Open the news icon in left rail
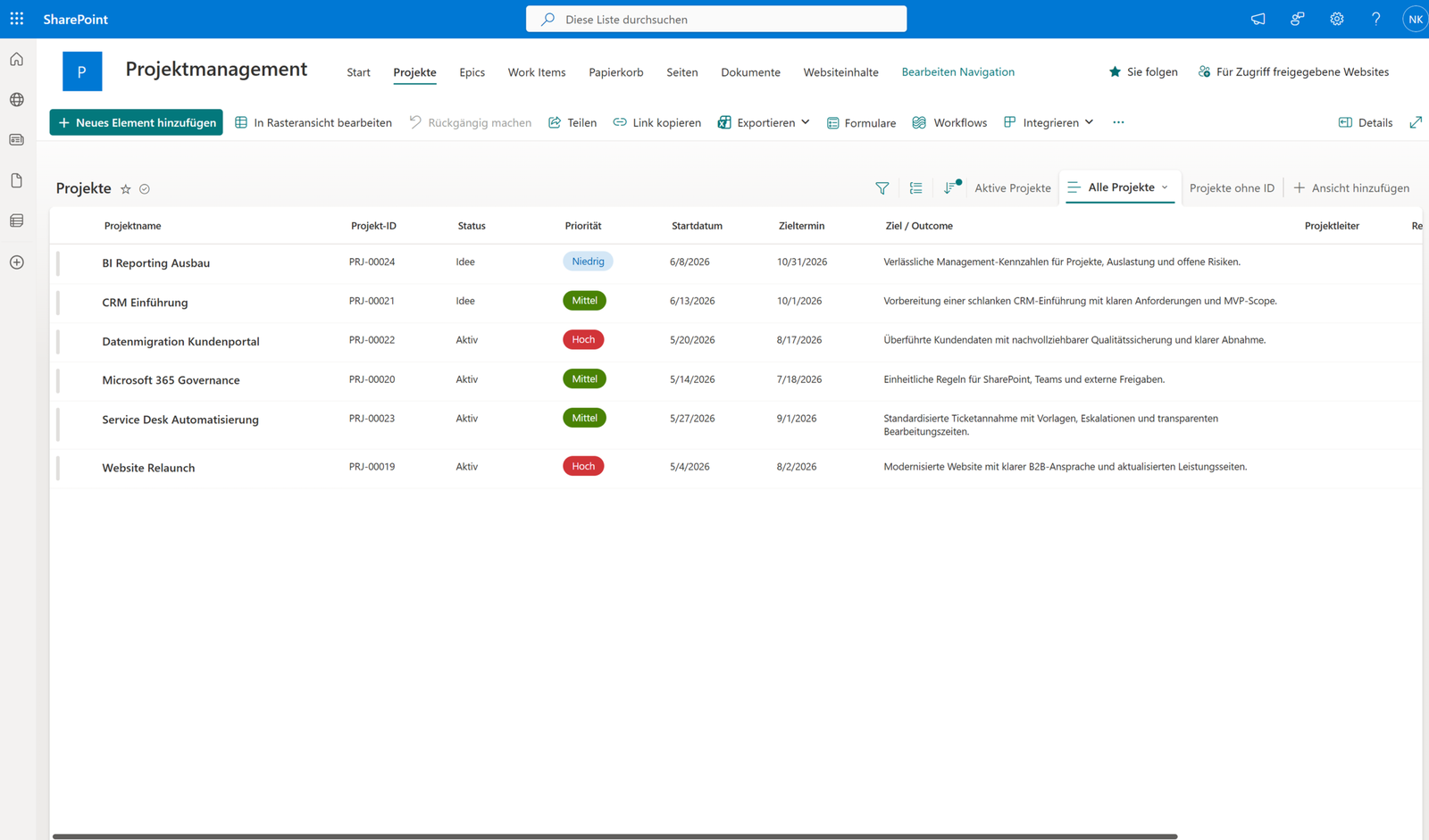This screenshot has width=1429, height=840. tap(17, 140)
